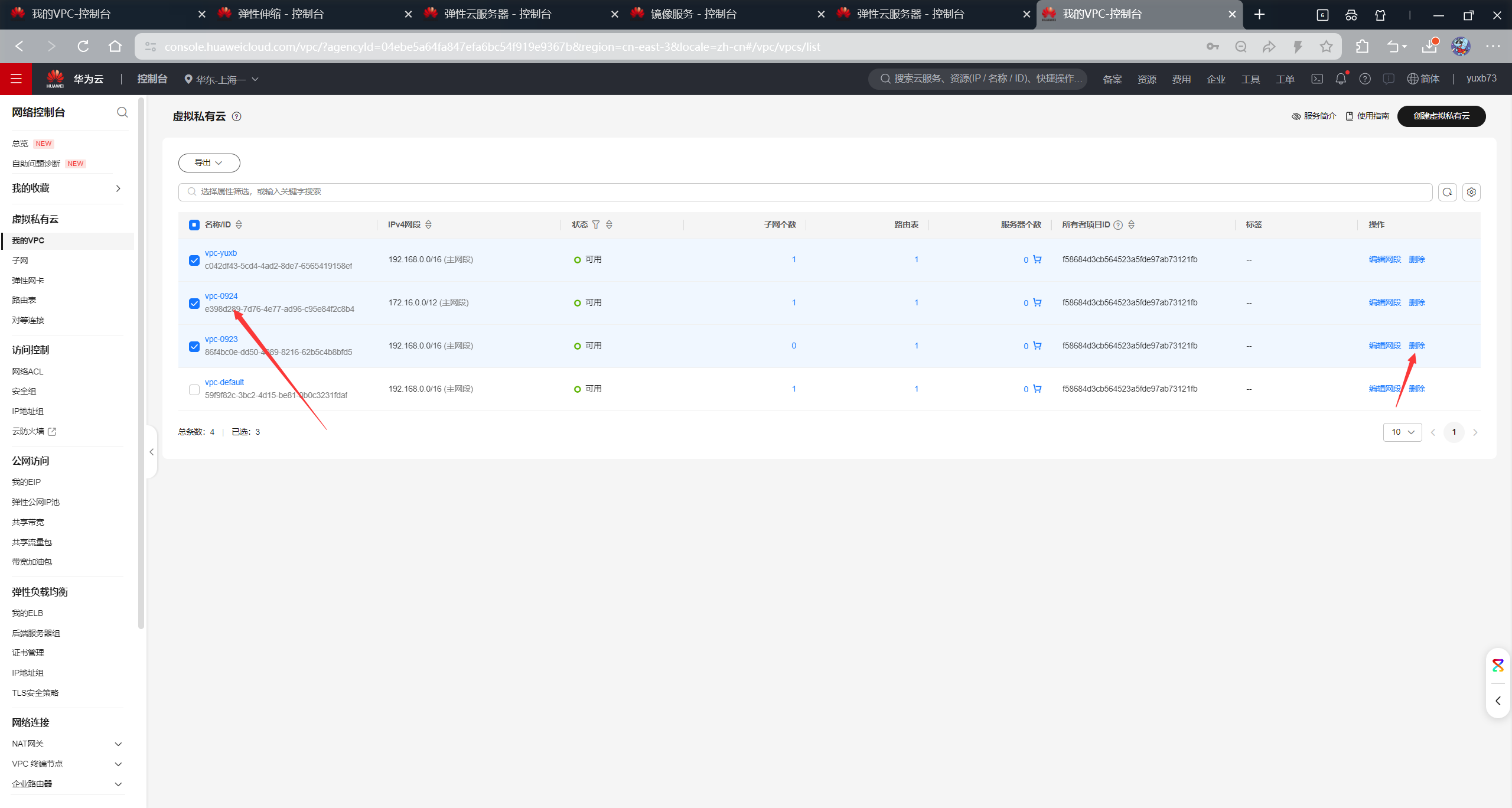Click 删除 link for vpc-0923
The height and width of the screenshot is (808, 1512).
[1416, 346]
